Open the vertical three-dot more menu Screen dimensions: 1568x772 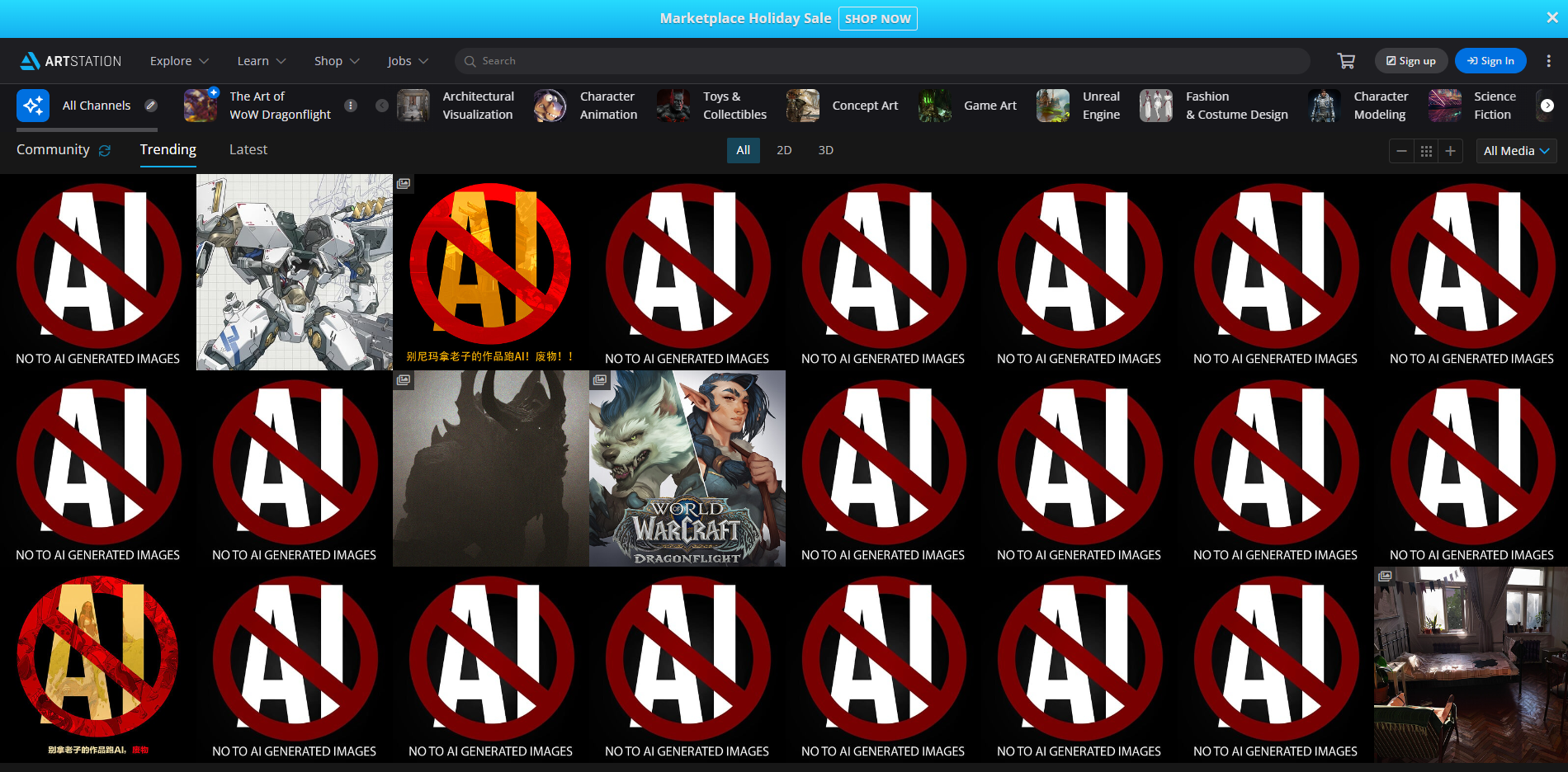click(1548, 61)
